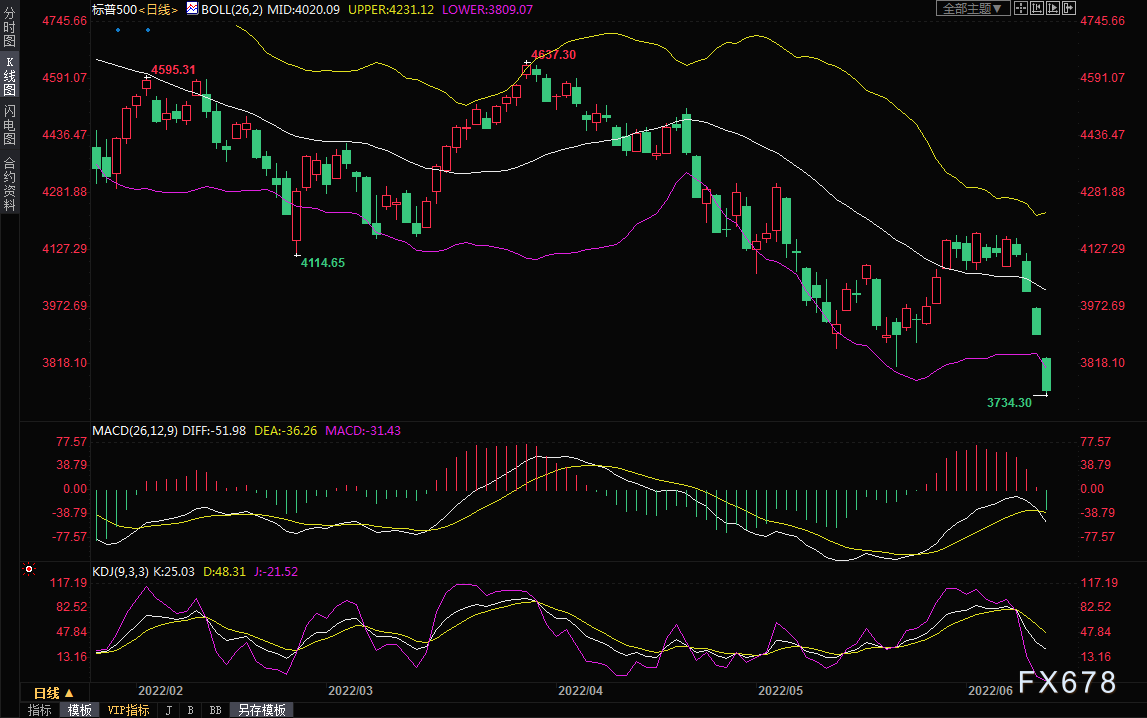
Task: Click the crosshair cursor icon in top-right toolbar
Action: point(1021,8)
